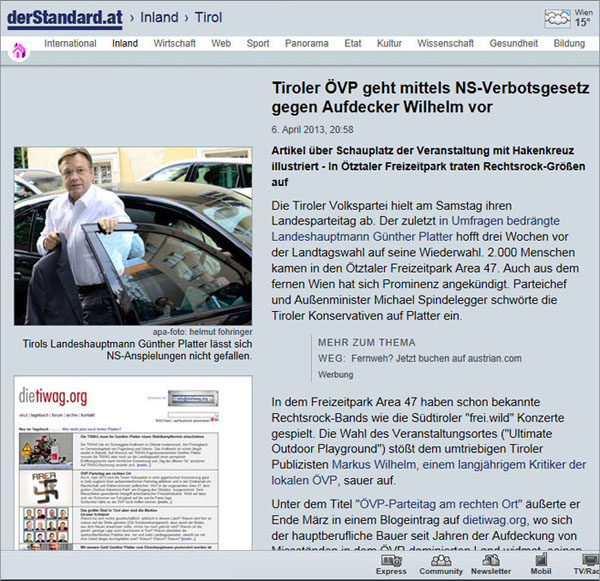Click the photo of Günther Platter

tap(133, 236)
